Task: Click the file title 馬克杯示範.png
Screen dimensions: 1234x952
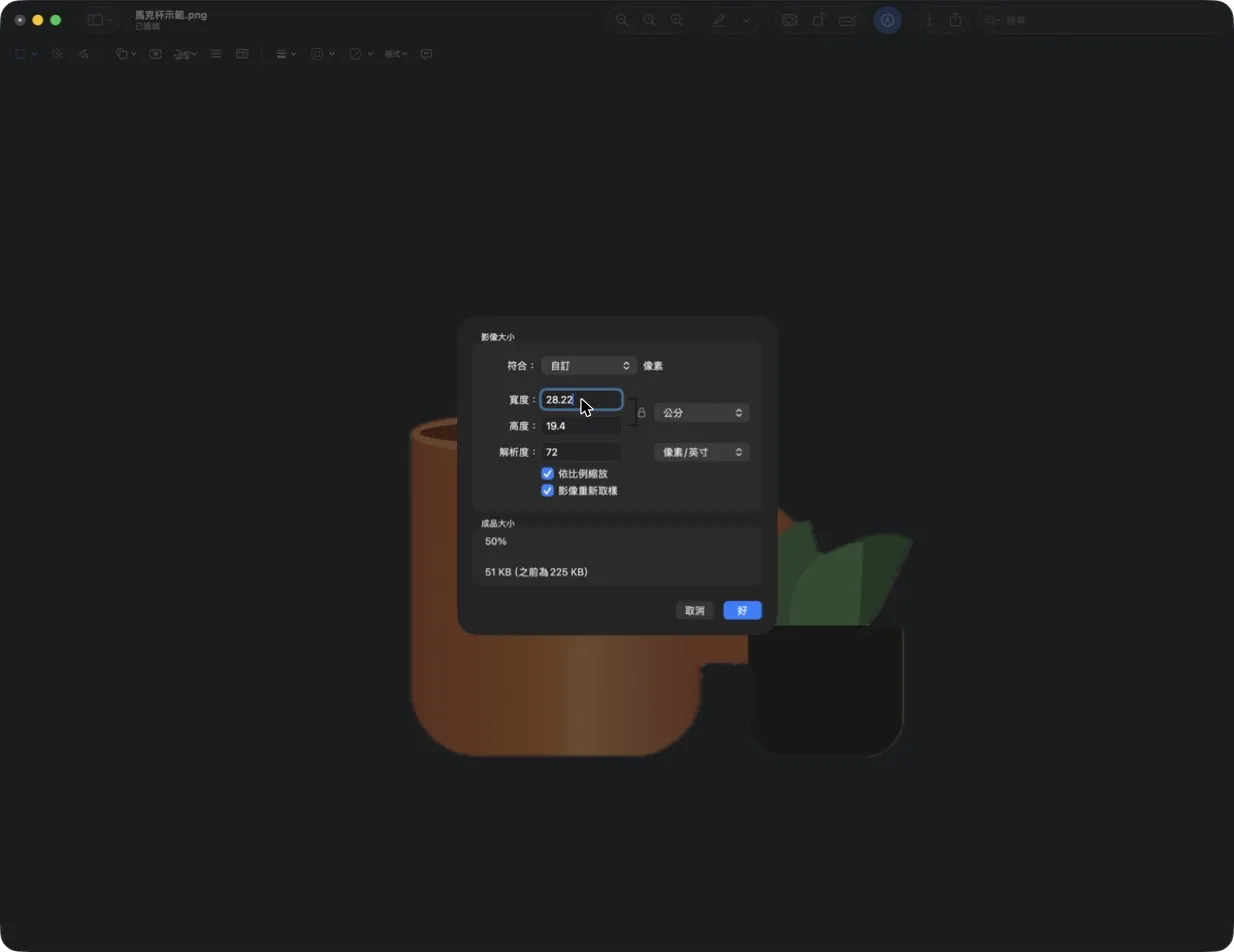Action: pos(171,15)
